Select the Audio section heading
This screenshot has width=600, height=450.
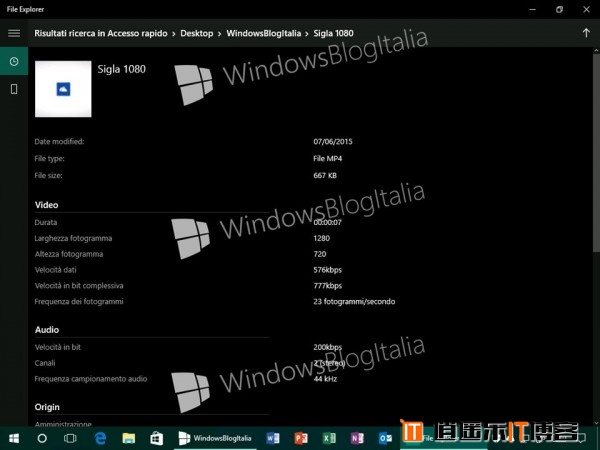[x=47, y=329]
